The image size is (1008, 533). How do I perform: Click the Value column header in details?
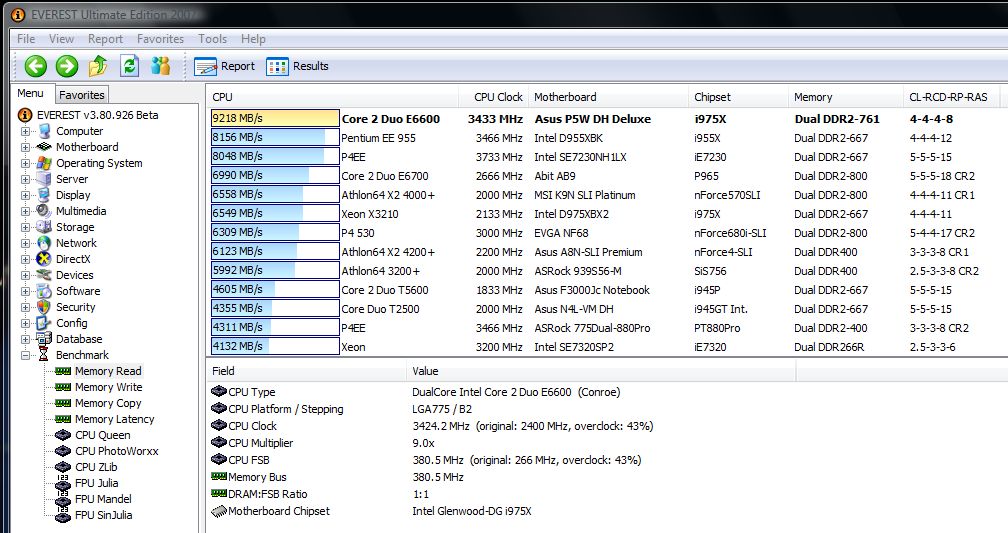(601, 371)
